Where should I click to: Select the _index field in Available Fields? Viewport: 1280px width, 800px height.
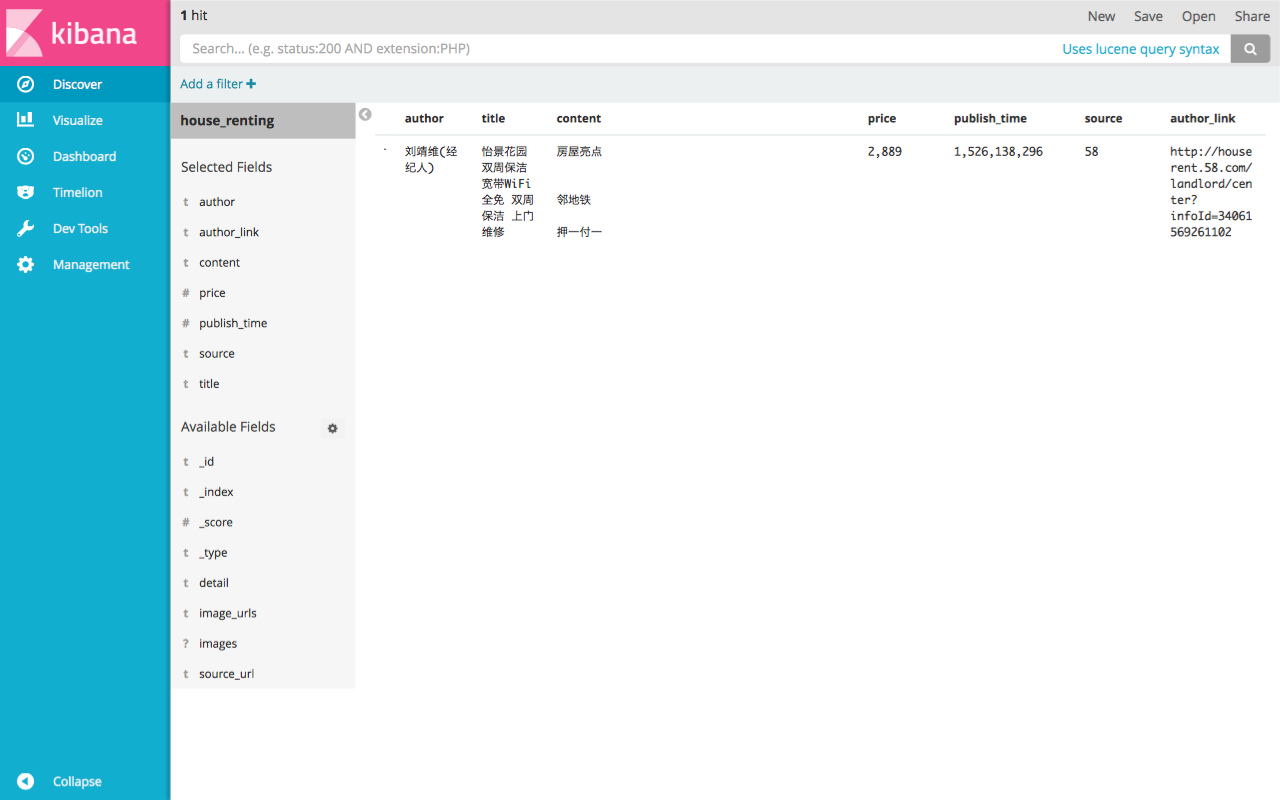pos(216,492)
